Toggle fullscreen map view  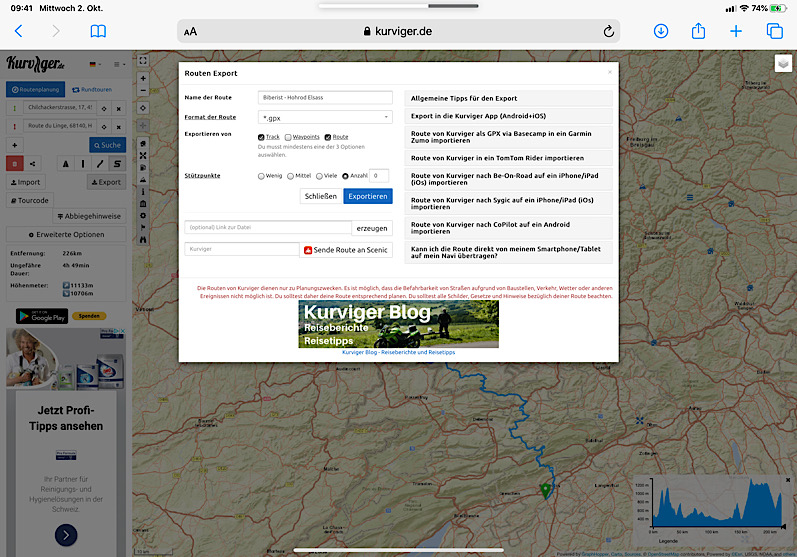coord(143,60)
